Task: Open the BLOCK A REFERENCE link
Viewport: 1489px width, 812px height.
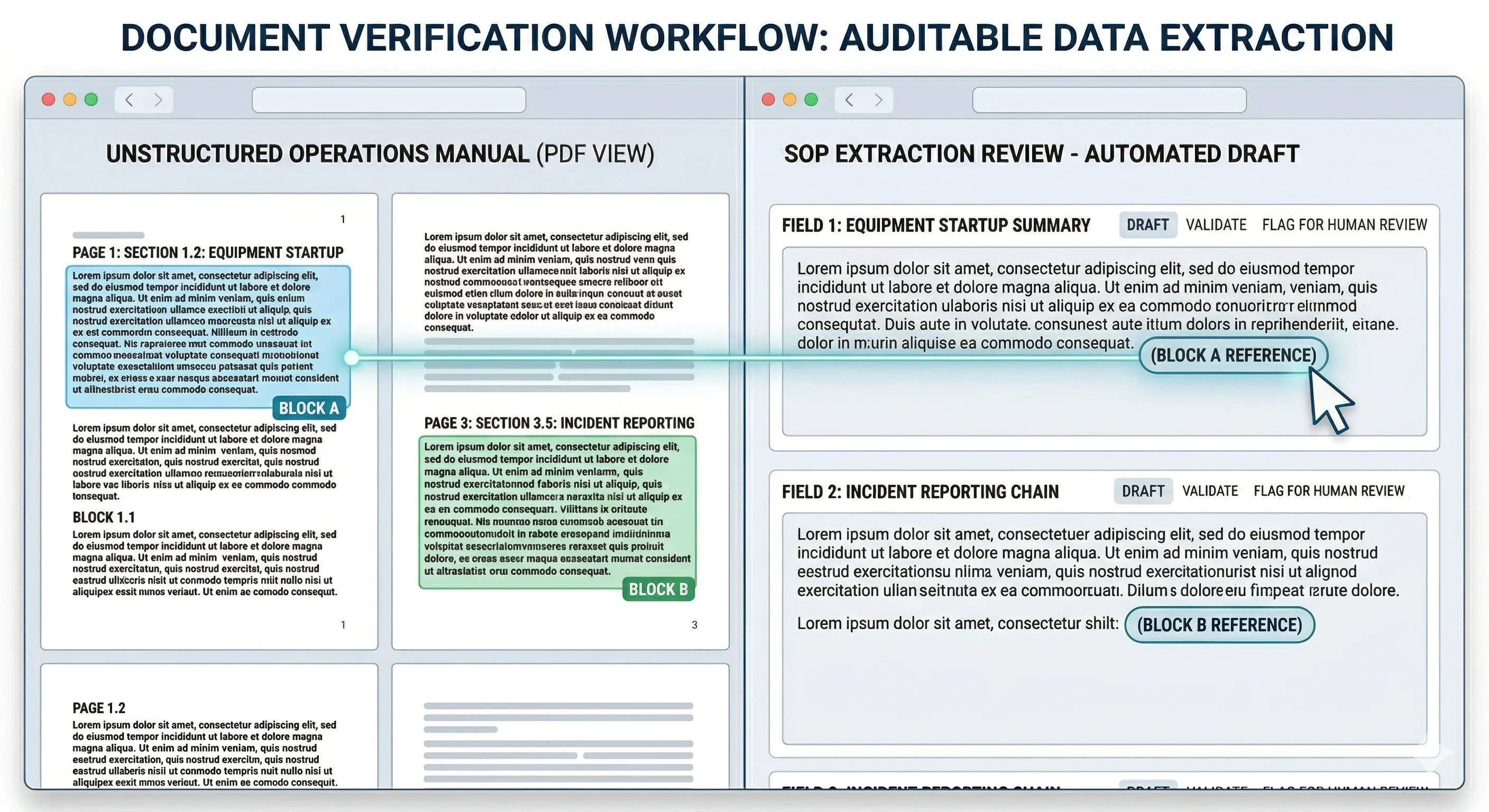Action: click(1233, 355)
